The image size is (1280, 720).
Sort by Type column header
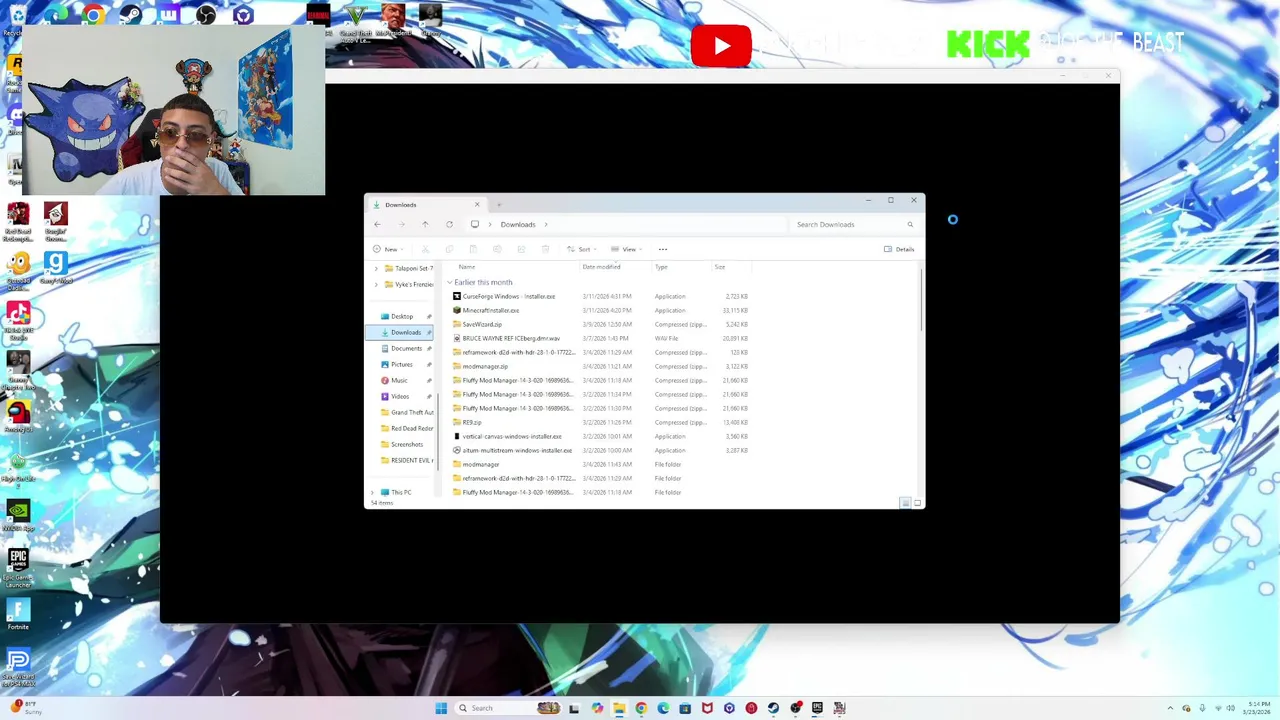[x=661, y=267]
